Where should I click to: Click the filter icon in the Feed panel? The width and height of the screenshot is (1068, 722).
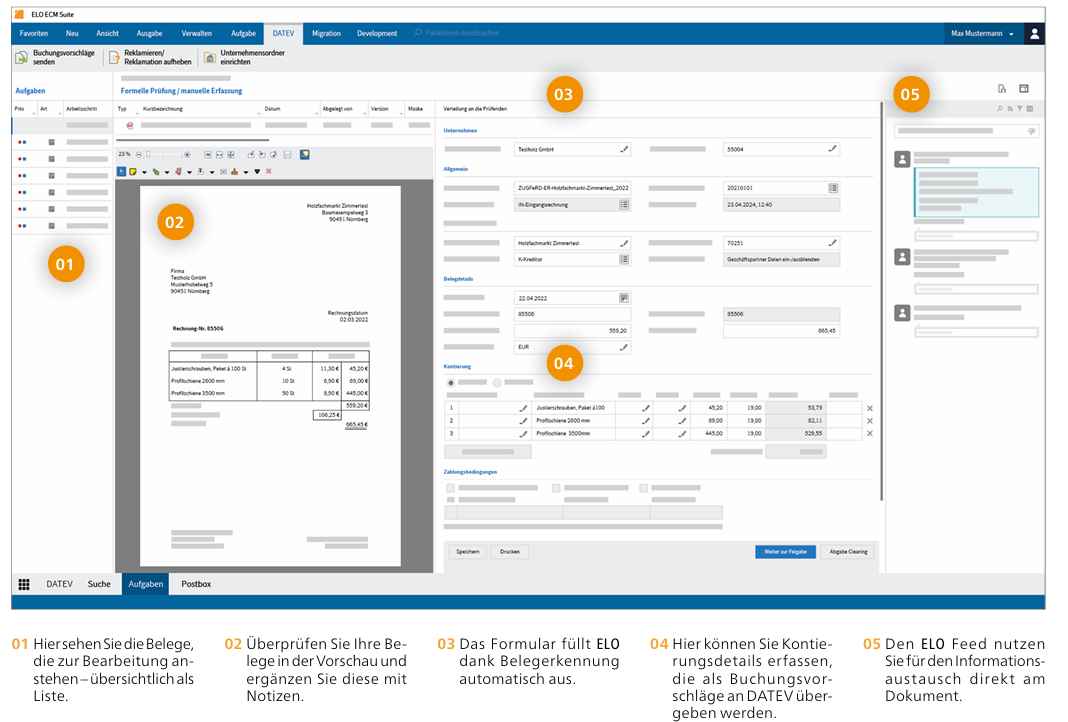pyautogui.click(x=1020, y=108)
